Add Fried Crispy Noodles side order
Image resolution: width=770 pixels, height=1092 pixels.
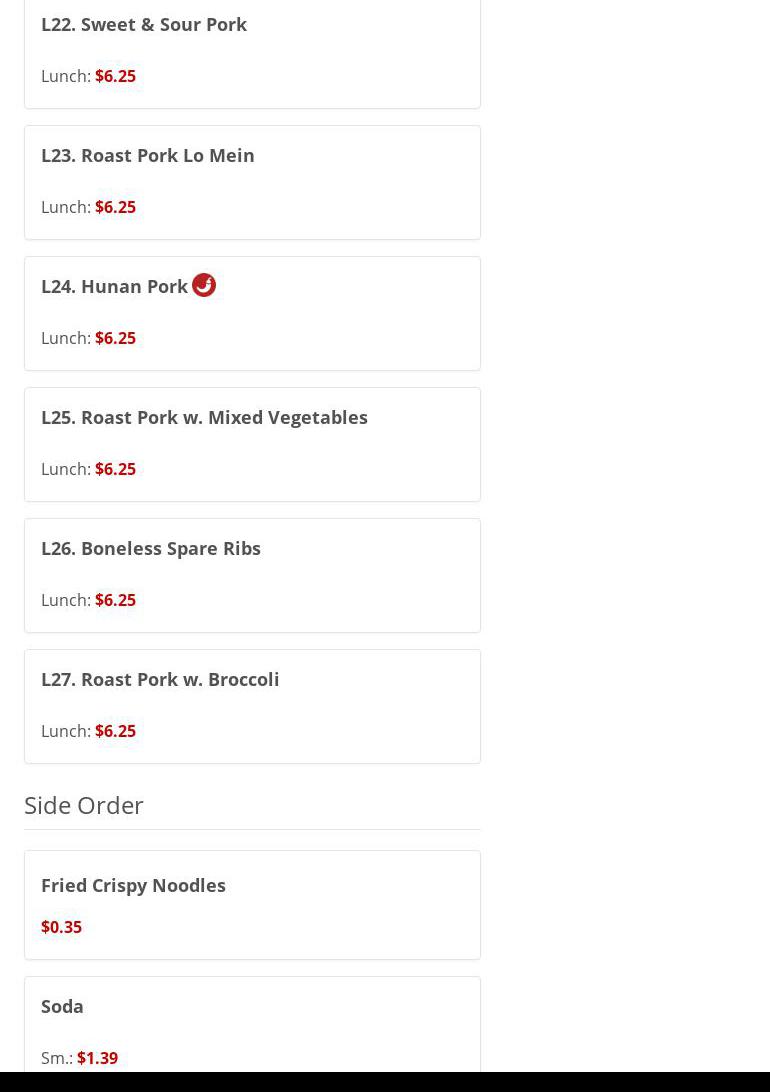coord(133,885)
